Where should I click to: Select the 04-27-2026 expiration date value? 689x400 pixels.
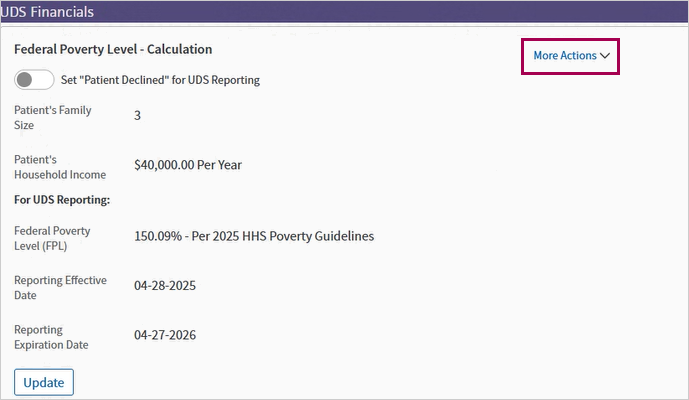[165, 335]
